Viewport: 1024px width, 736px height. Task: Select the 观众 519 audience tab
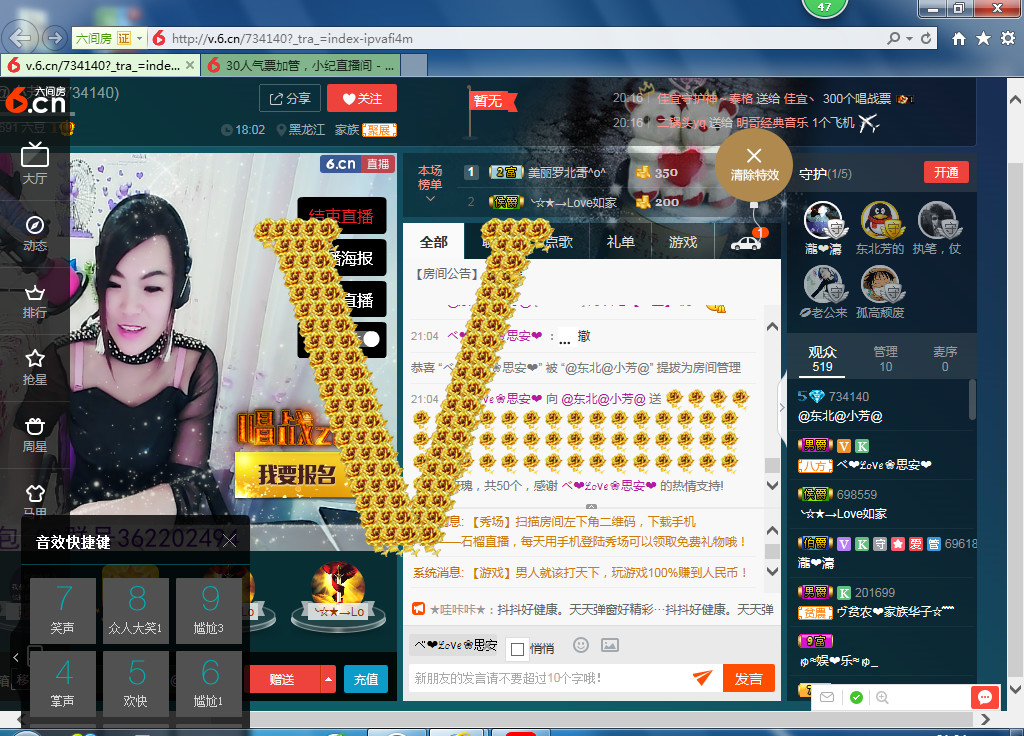(x=822, y=359)
